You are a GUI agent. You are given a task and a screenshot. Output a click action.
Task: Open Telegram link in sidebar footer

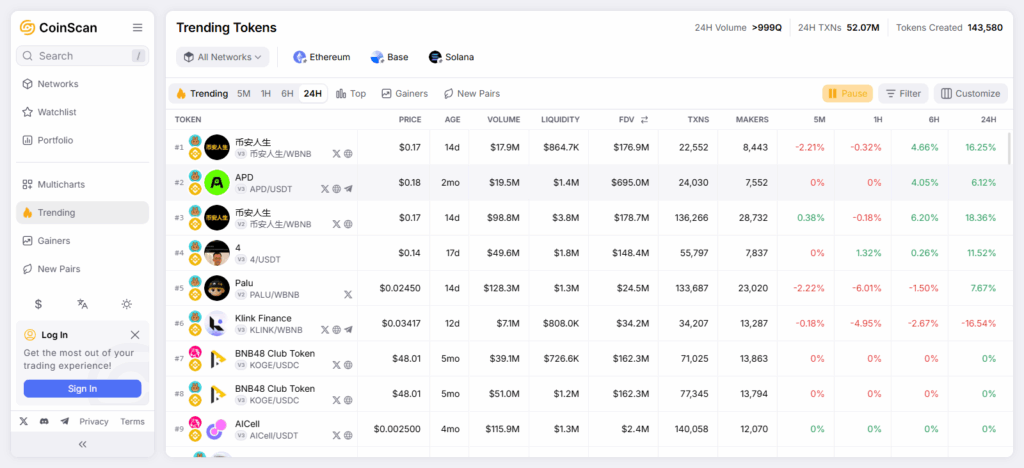click(64, 422)
